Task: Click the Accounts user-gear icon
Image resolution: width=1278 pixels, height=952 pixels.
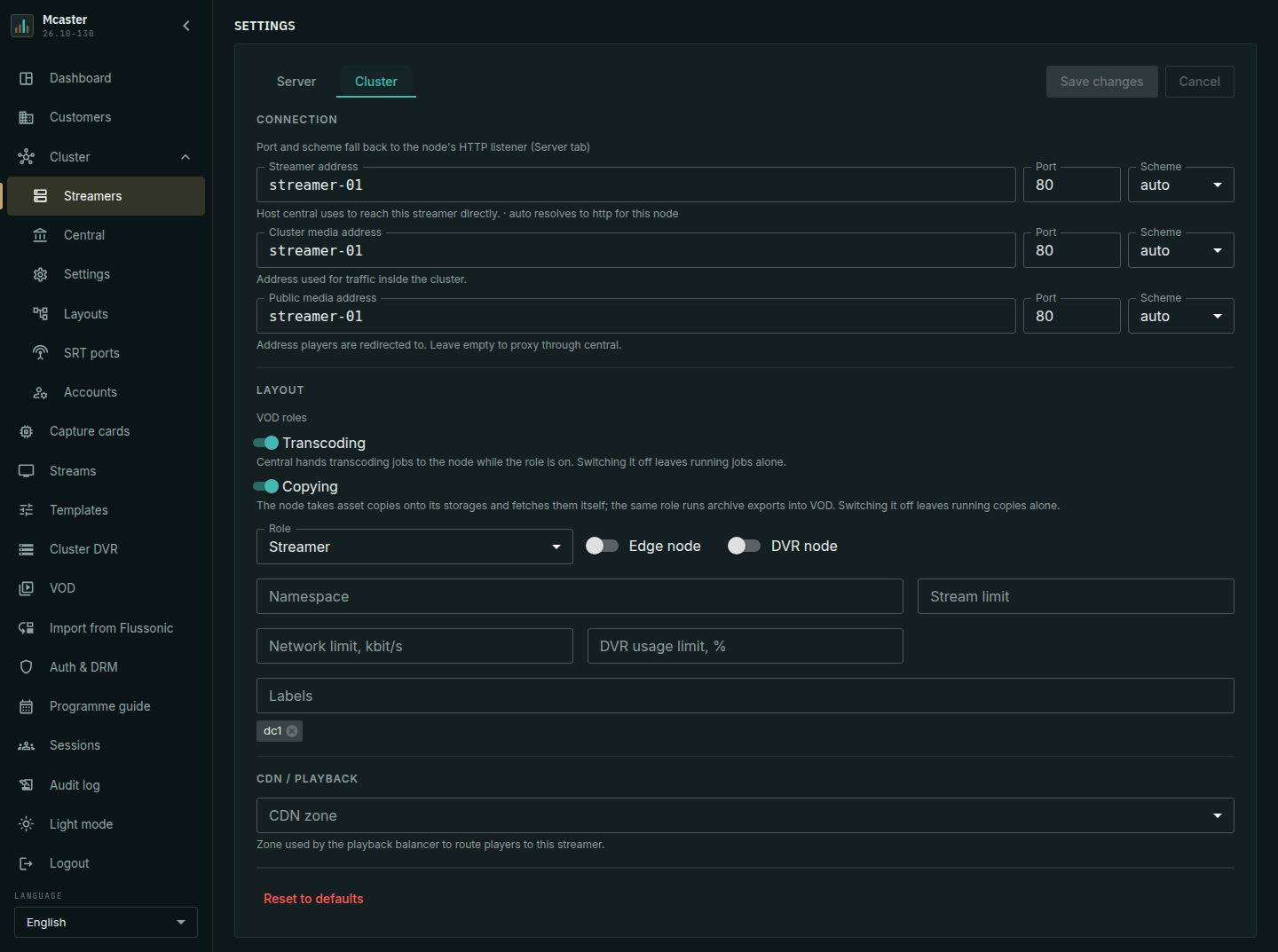Action: tap(41, 392)
